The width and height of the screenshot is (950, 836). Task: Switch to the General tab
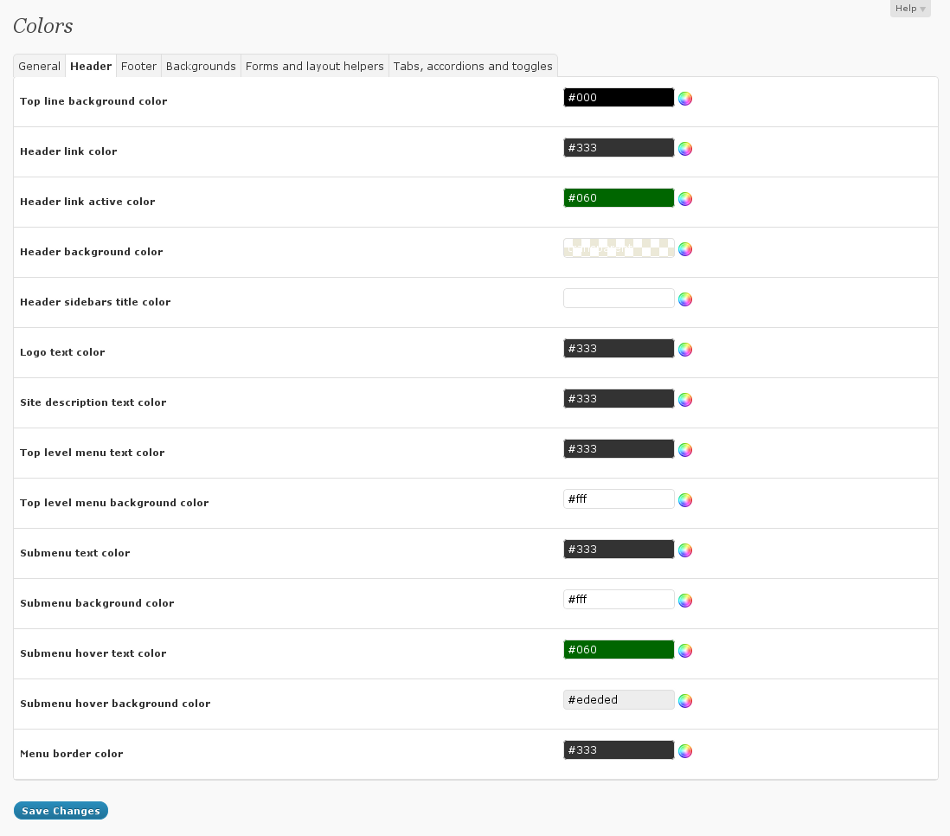(x=40, y=66)
